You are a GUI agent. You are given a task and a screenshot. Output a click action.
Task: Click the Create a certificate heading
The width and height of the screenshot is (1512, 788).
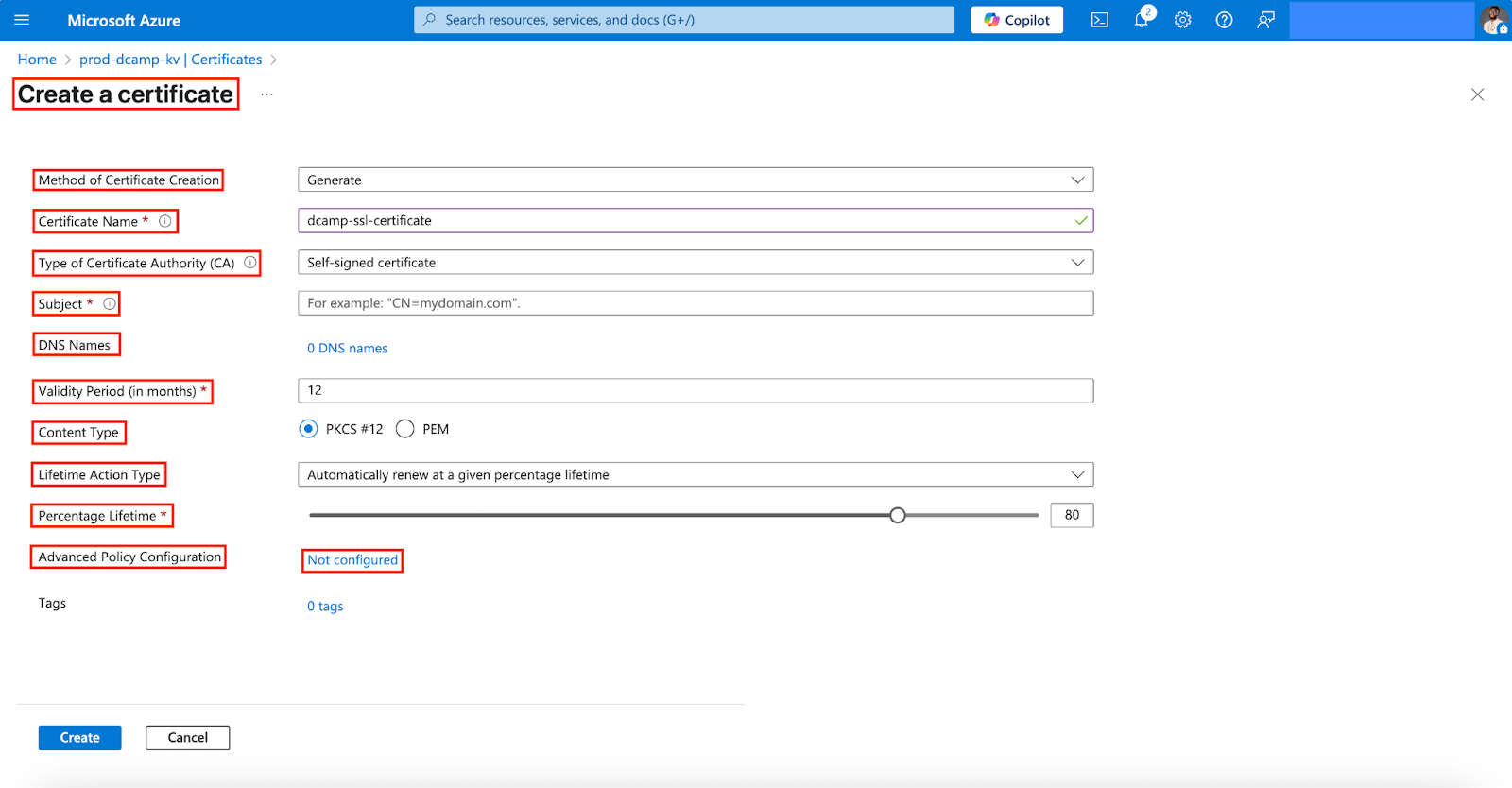click(x=126, y=94)
